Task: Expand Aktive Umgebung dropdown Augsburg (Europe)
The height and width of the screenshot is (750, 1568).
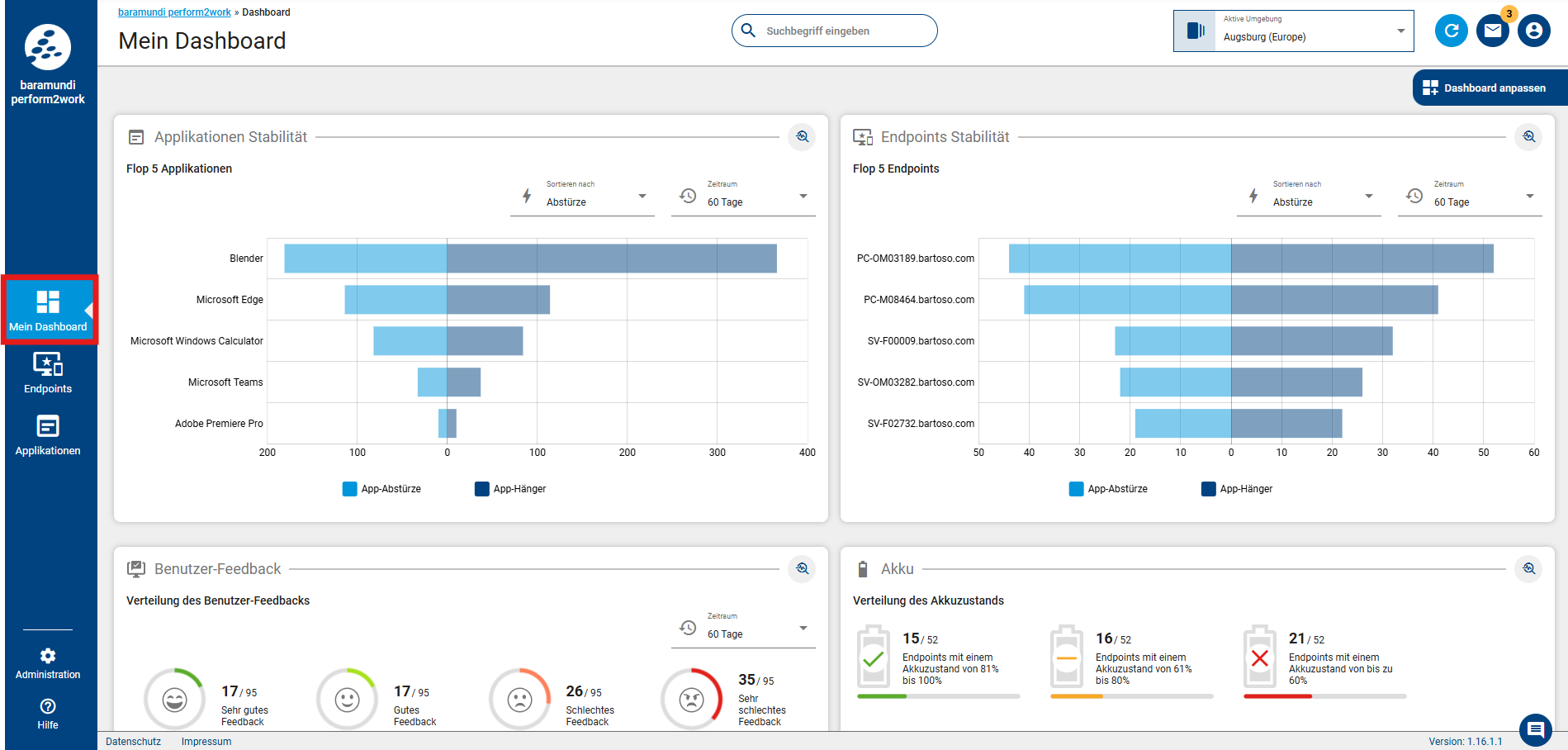Action: pyautogui.click(x=1293, y=31)
